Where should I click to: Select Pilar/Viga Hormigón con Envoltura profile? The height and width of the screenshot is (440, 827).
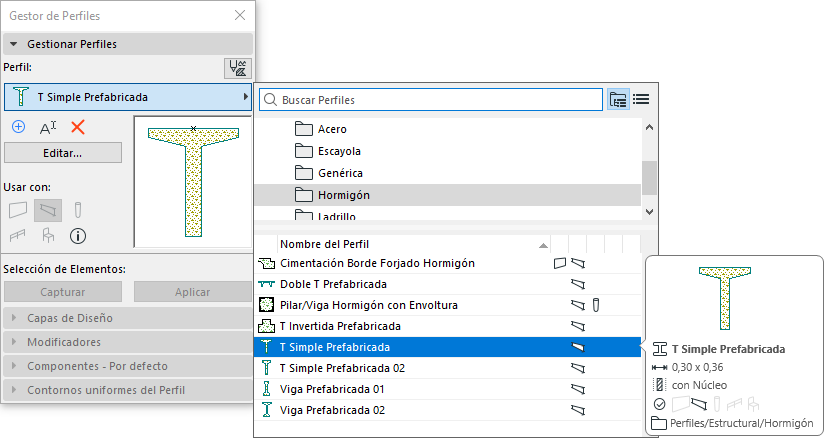click(x=447, y=305)
